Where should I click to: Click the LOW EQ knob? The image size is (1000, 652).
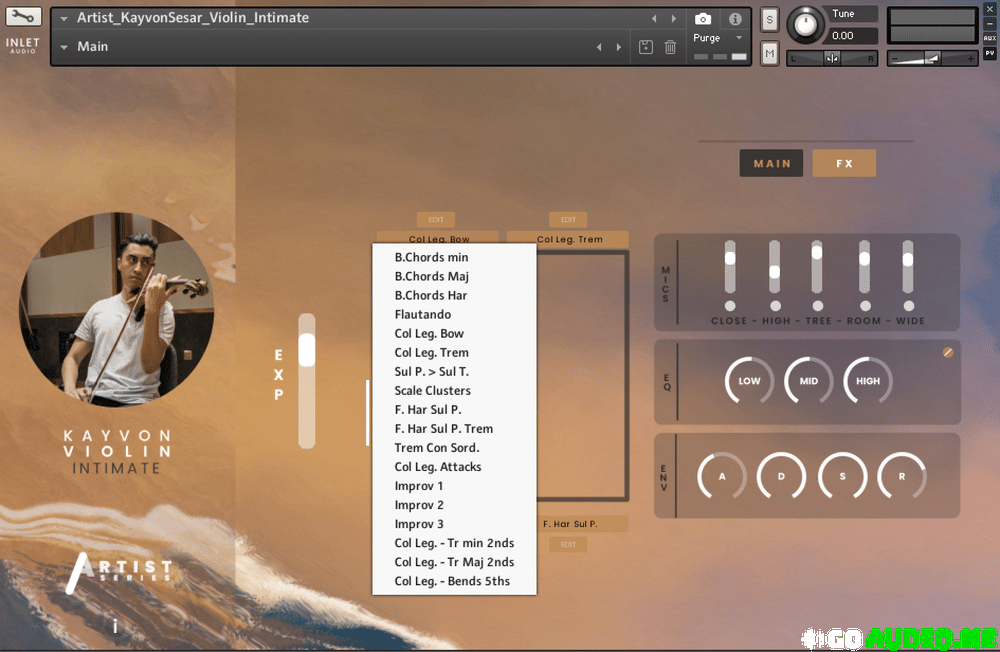[749, 381]
